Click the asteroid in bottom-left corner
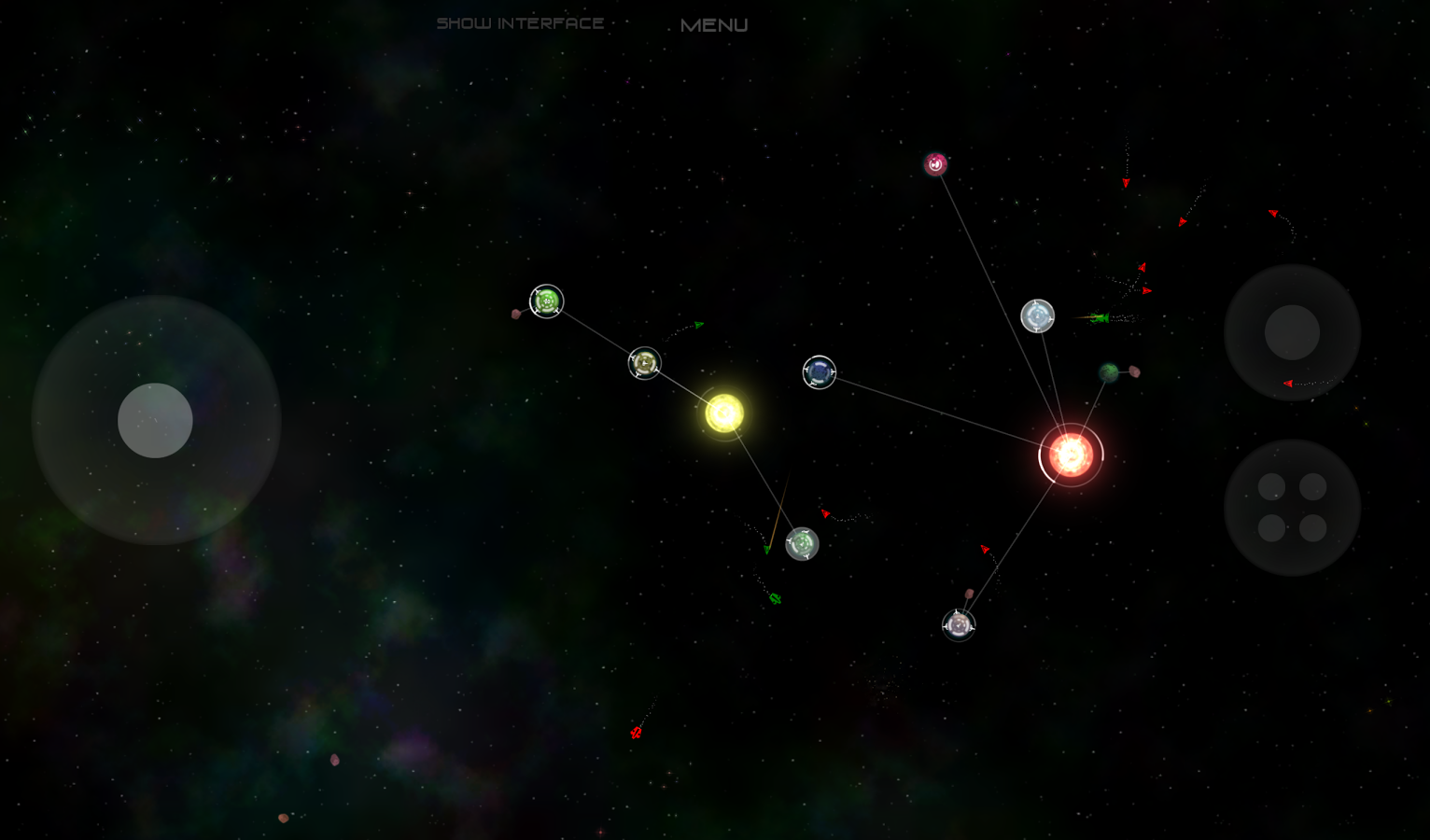Image resolution: width=1430 pixels, height=840 pixels. pos(283,819)
